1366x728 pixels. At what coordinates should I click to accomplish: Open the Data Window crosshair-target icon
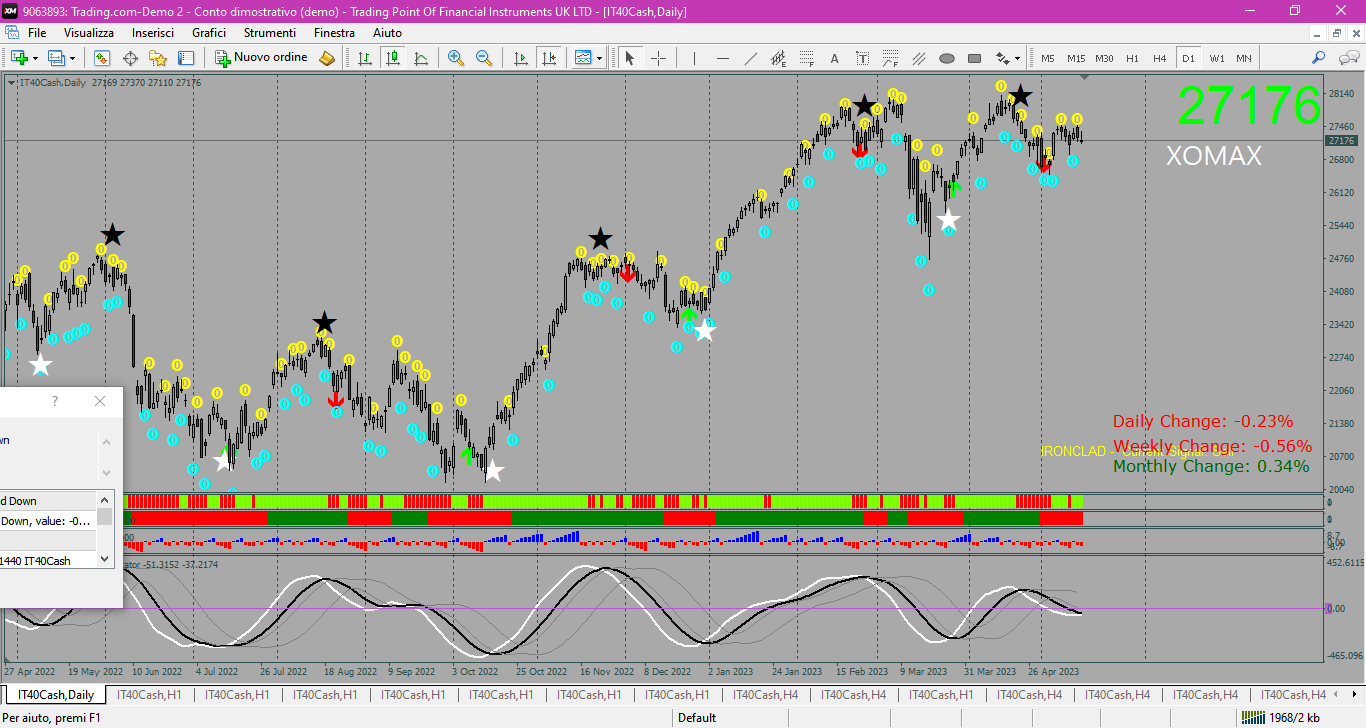coord(130,58)
